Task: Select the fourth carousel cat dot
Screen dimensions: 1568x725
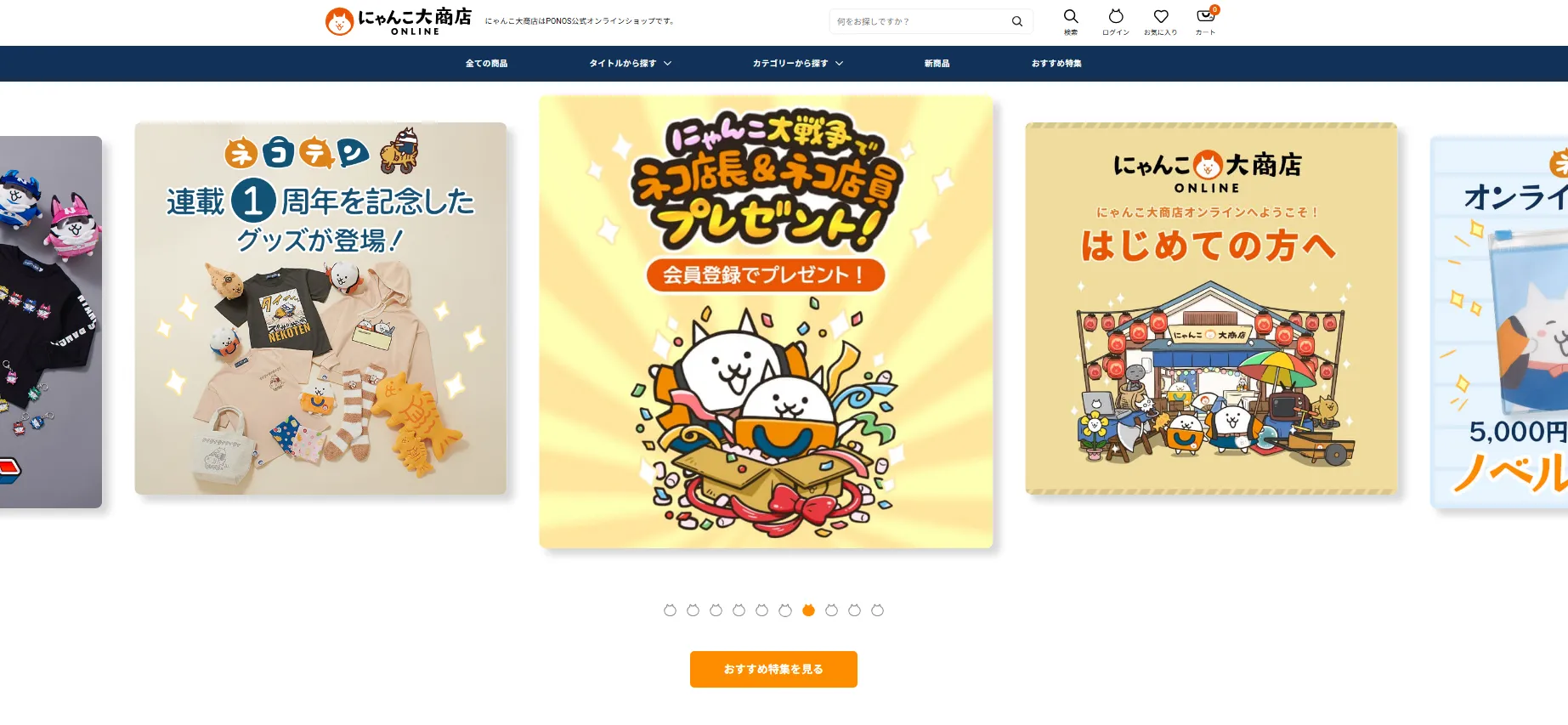Action: (x=739, y=610)
